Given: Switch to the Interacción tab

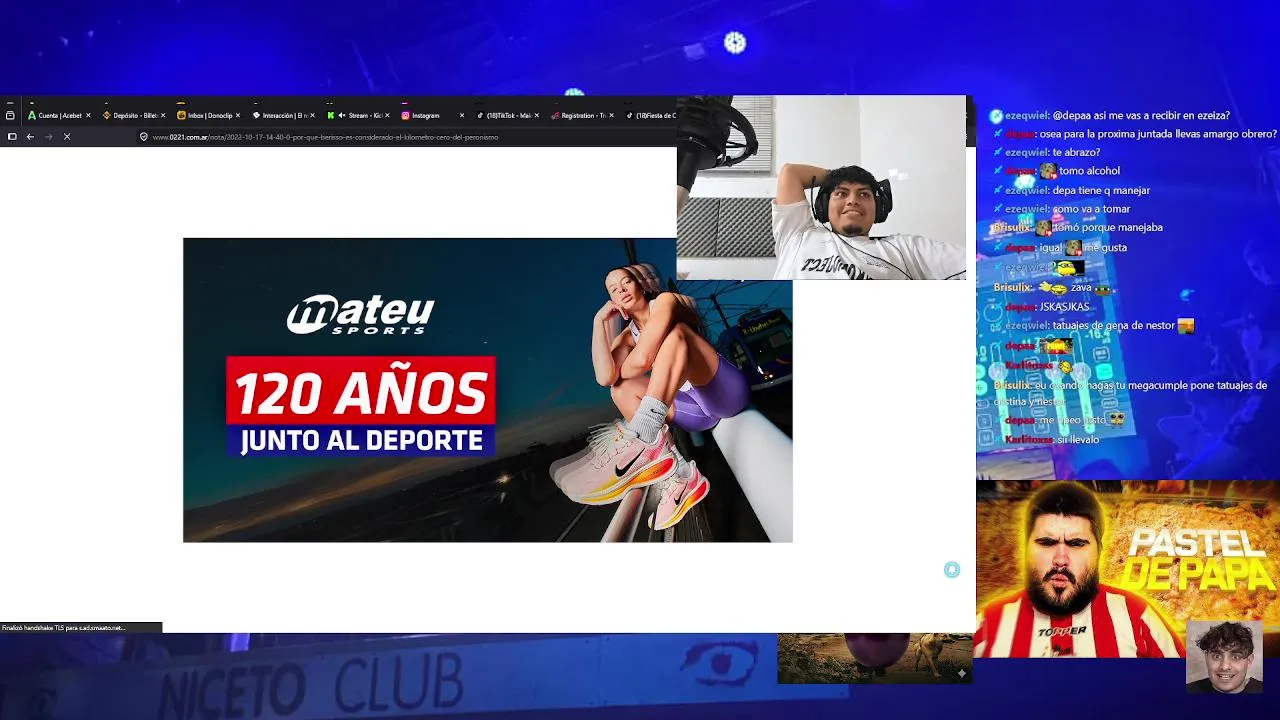Looking at the screenshot, I should click(284, 115).
